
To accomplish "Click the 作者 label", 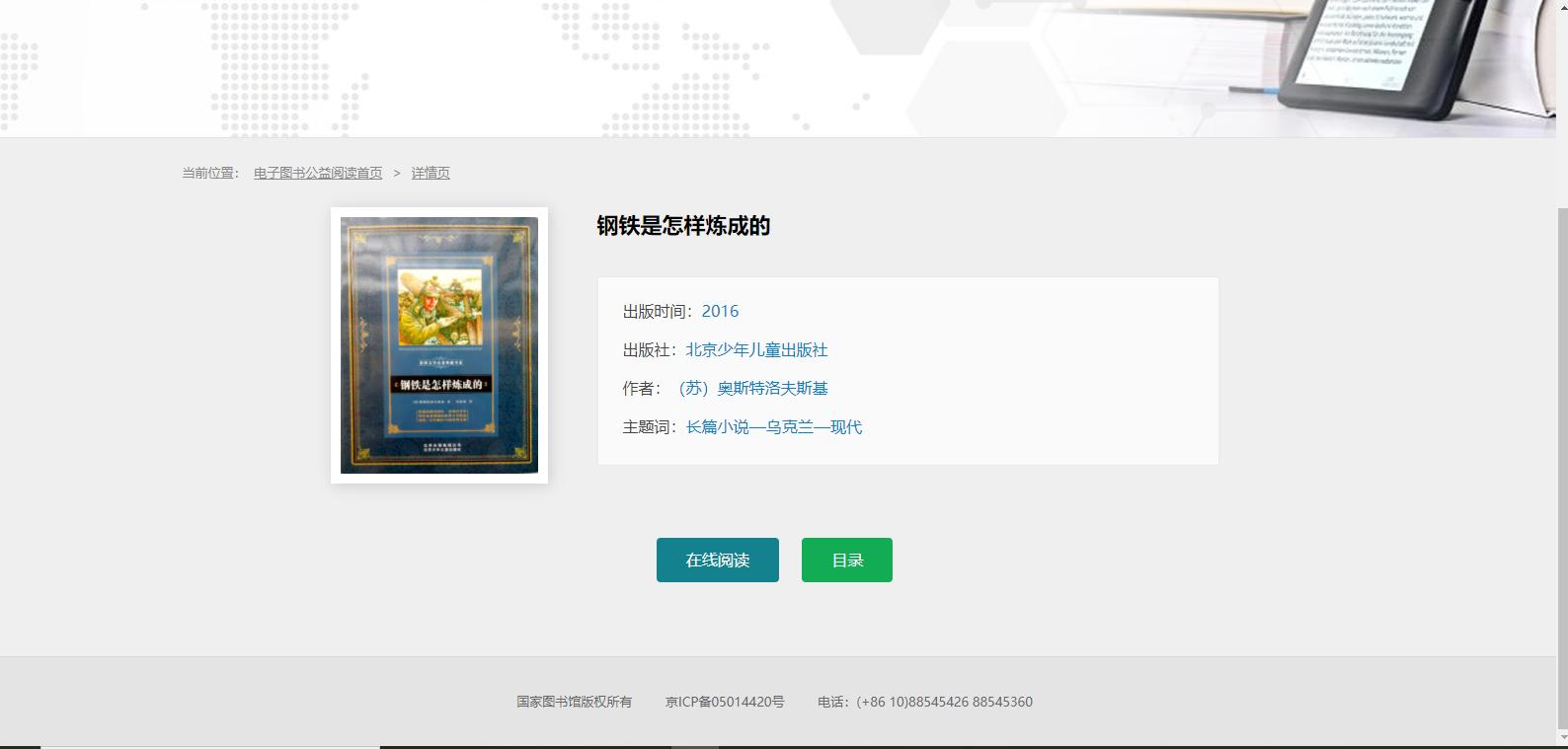I will [642, 388].
